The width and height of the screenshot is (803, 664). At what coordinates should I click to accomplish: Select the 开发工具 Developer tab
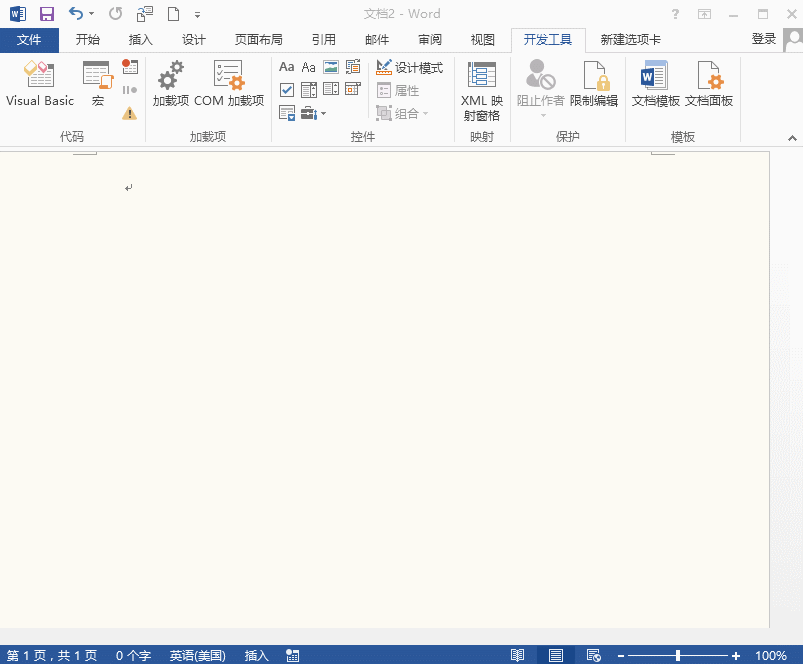click(x=547, y=40)
